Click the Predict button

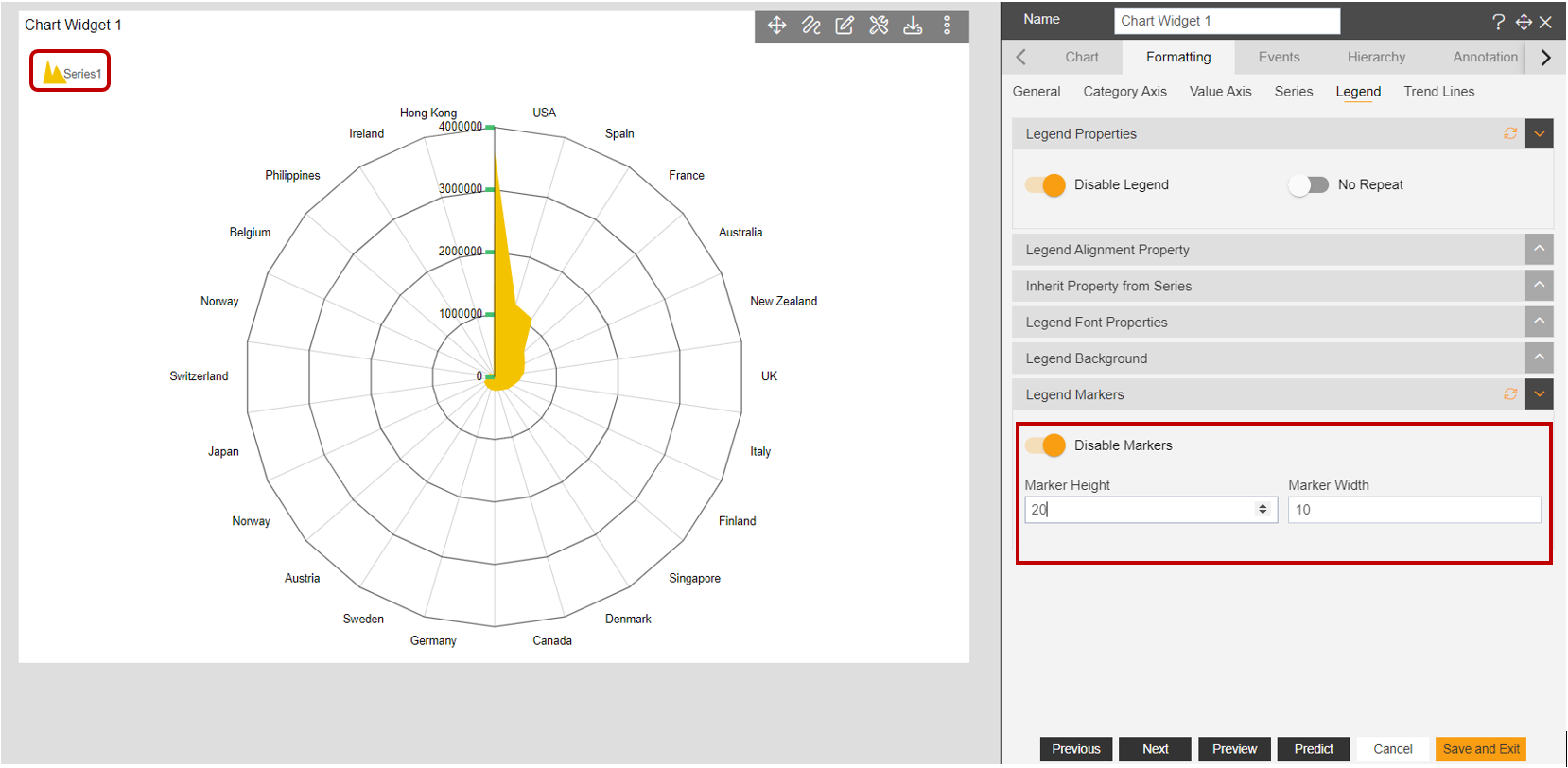1314,749
